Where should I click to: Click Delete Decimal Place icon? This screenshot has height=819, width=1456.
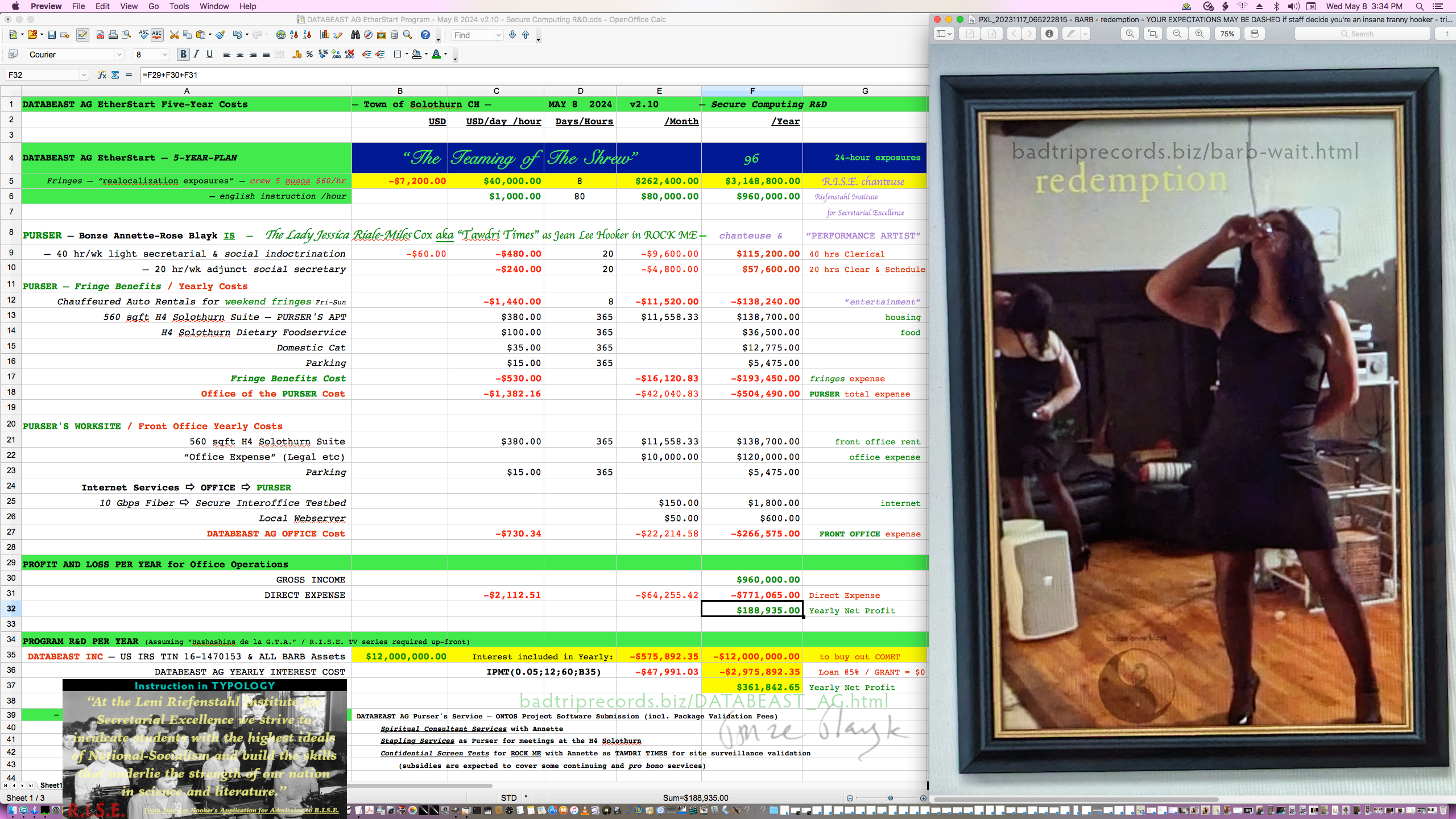point(349,55)
